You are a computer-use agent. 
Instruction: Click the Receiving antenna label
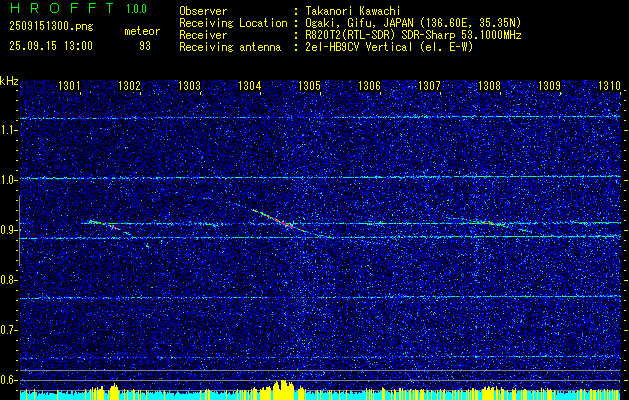(x=230, y=47)
